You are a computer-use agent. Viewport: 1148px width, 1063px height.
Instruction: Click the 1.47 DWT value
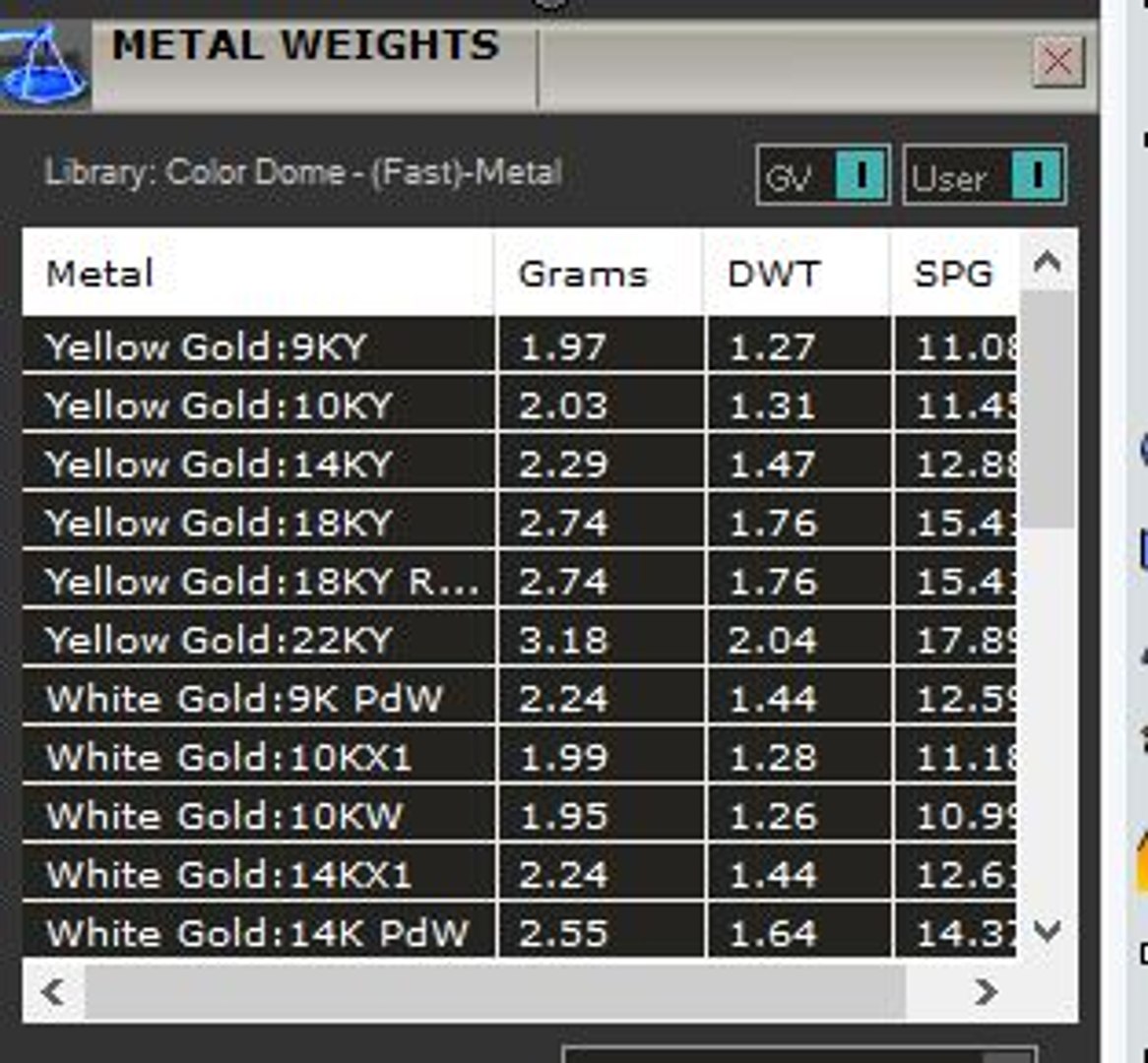[773, 465]
